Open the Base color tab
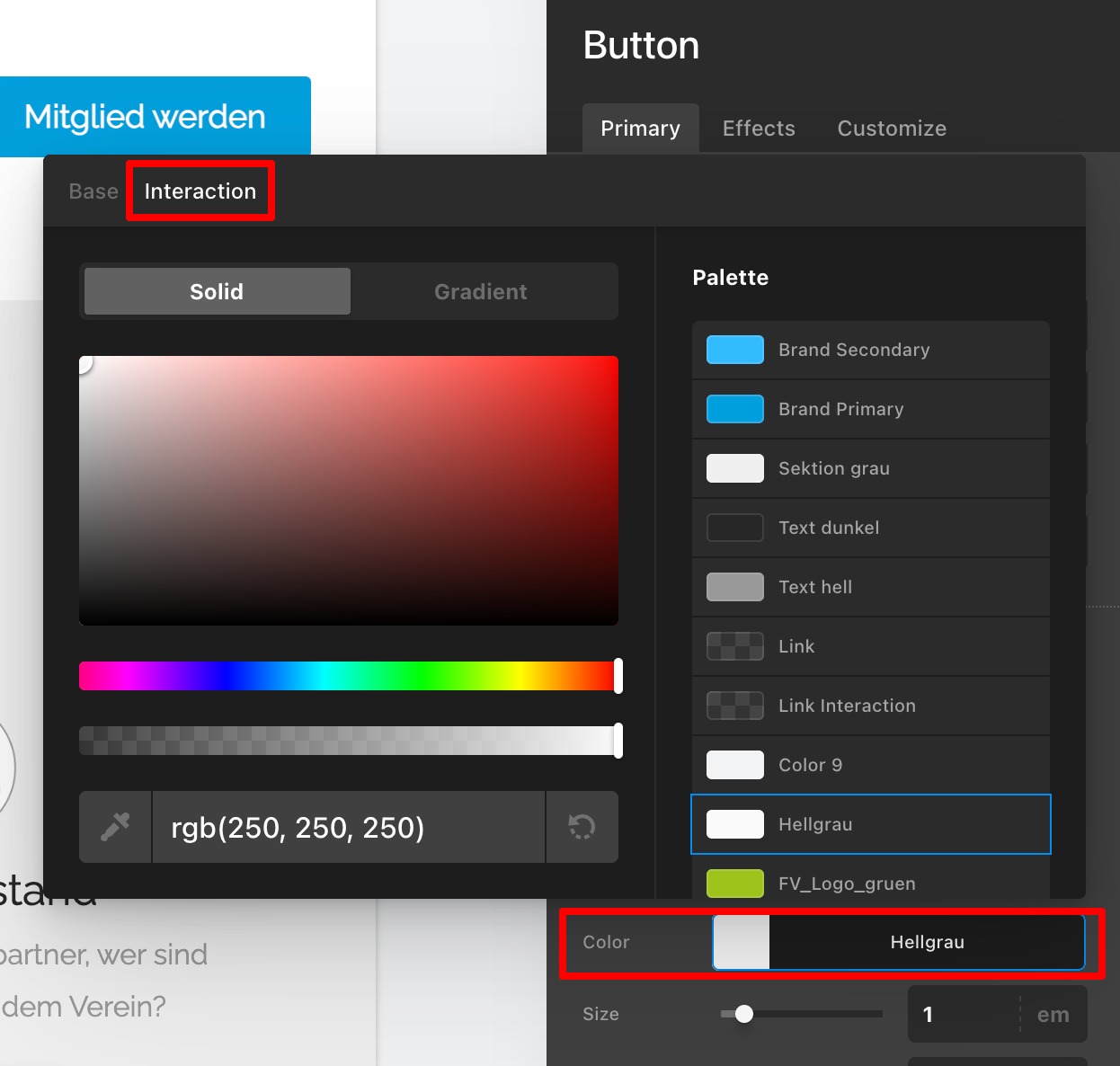1120x1066 pixels. (93, 191)
